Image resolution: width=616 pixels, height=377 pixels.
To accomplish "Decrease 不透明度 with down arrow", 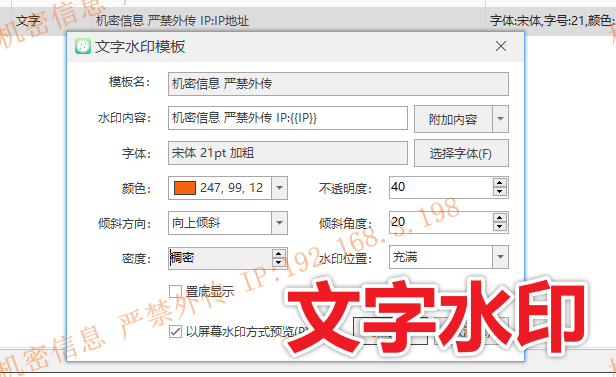I will (x=500, y=192).
